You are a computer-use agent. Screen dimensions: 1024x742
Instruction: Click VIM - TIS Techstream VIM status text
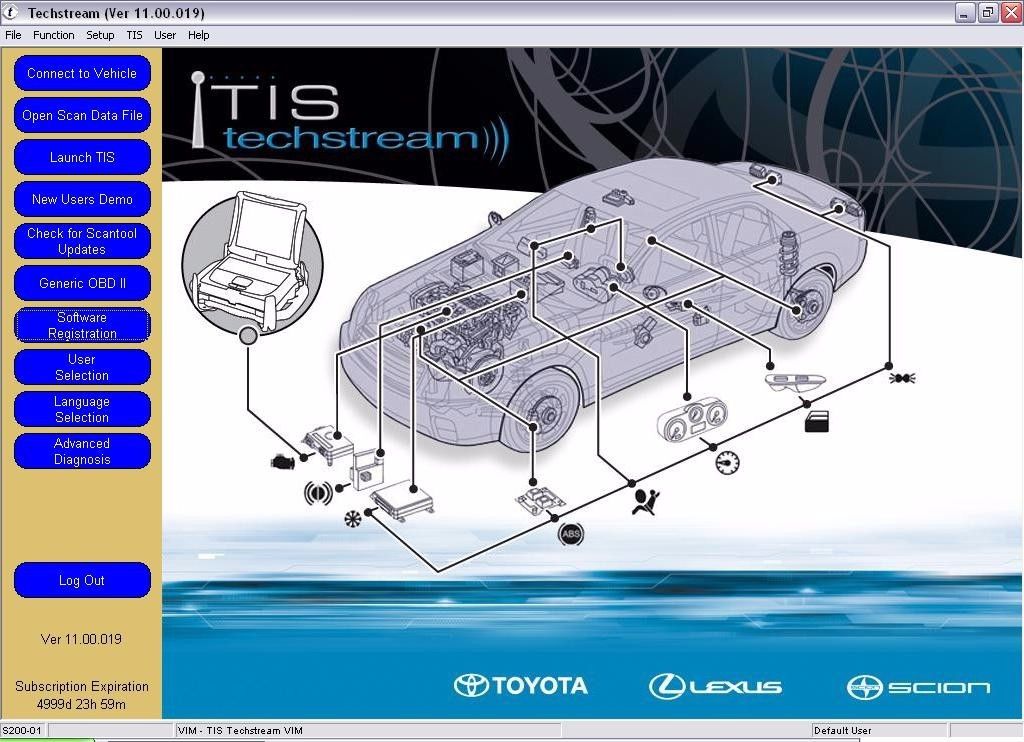pos(240,730)
